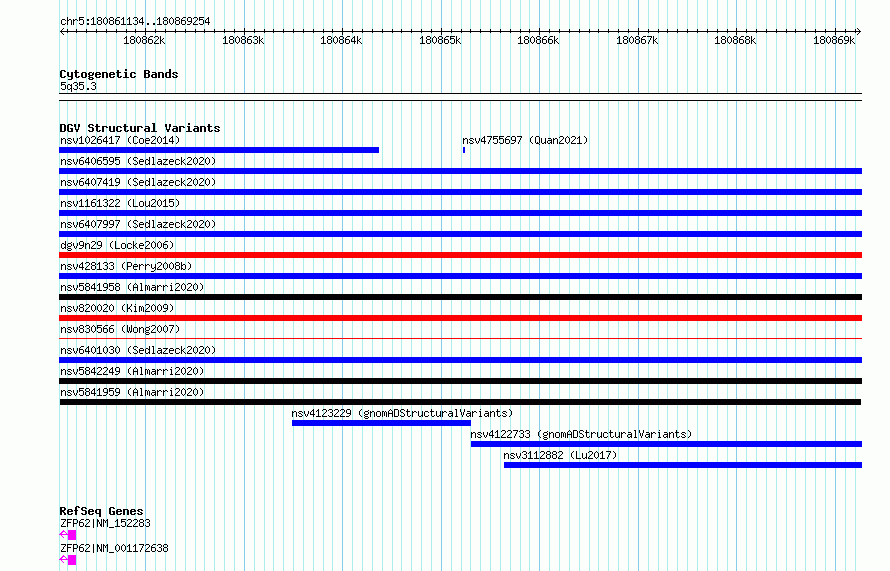
Task: Click the 180865k ruler label
Action: (x=440, y=40)
